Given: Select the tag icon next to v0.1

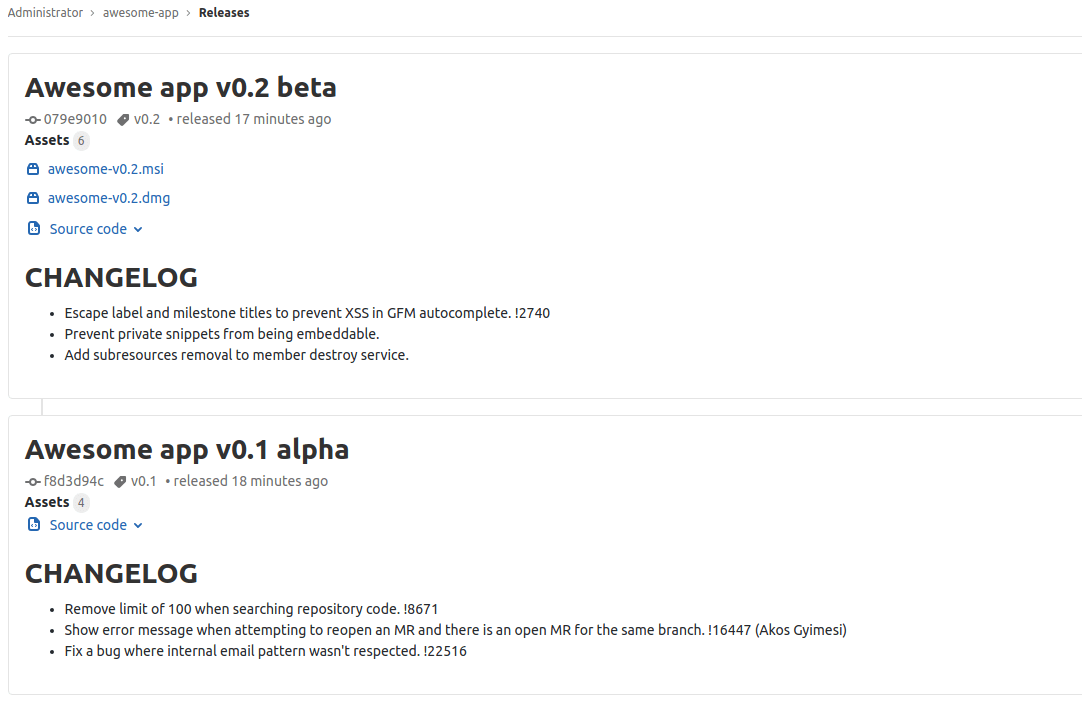Looking at the screenshot, I should click(120, 481).
